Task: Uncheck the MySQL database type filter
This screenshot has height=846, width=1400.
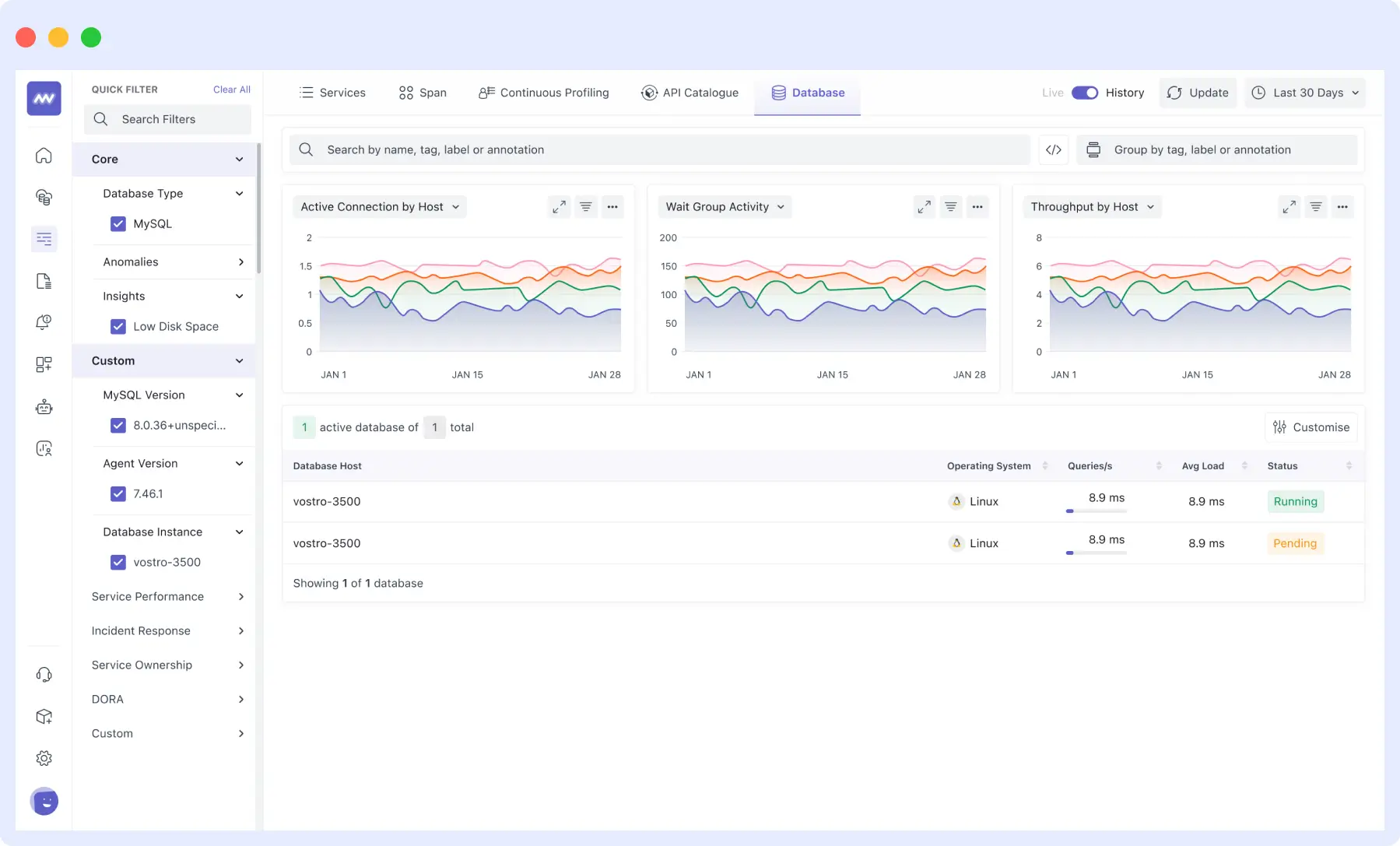Action: point(118,223)
